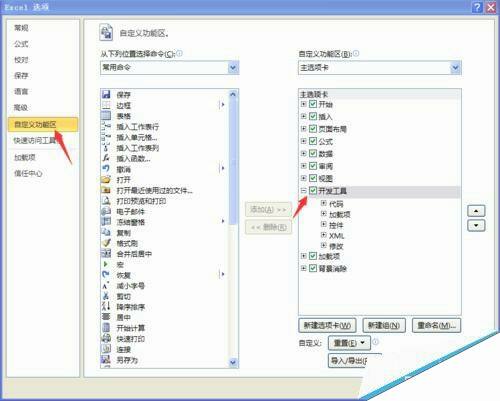Screen dimensions: 500x401
Task: Select the 插入工作表行 icon
Action: [x=106, y=126]
